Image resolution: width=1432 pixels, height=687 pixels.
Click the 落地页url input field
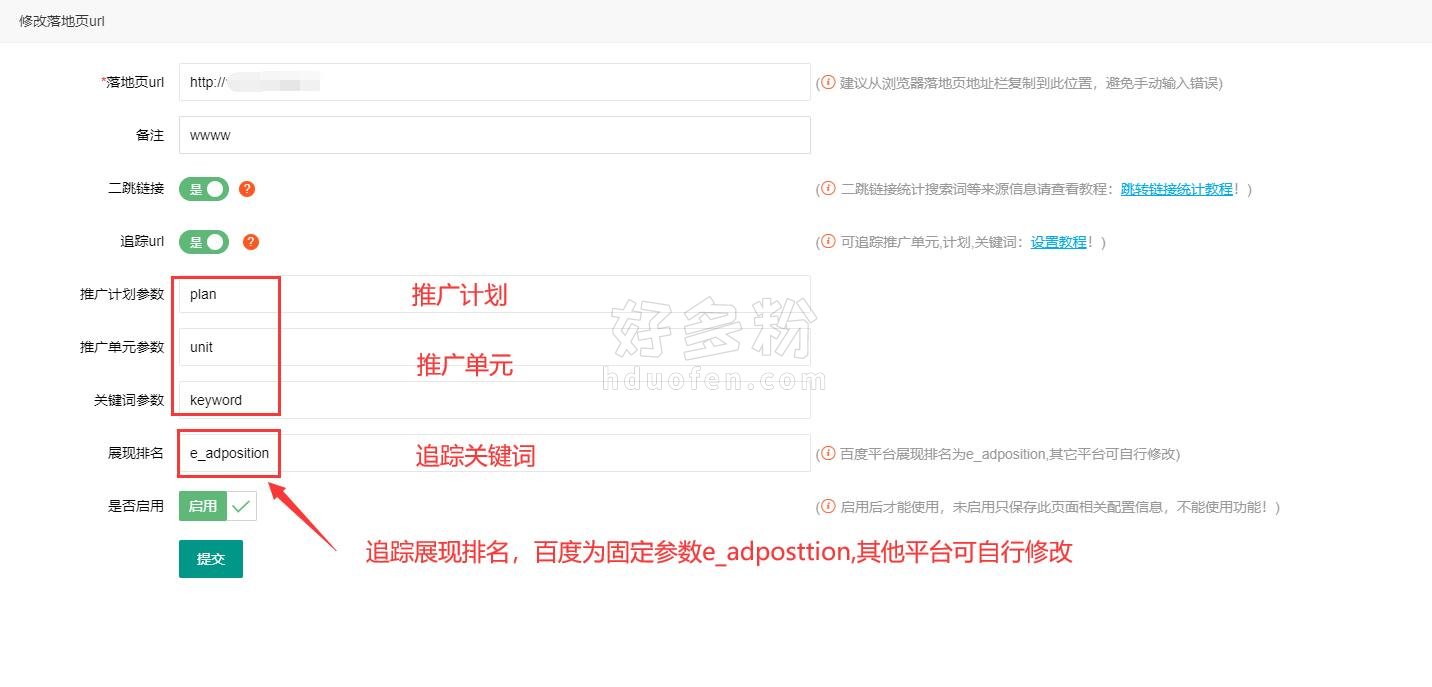point(494,82)
